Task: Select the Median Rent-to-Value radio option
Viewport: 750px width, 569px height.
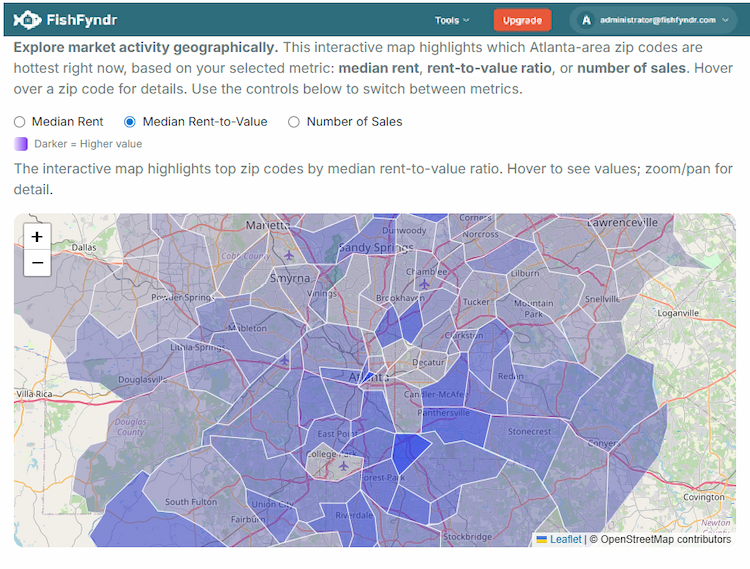Action: [x=130, y=122]
